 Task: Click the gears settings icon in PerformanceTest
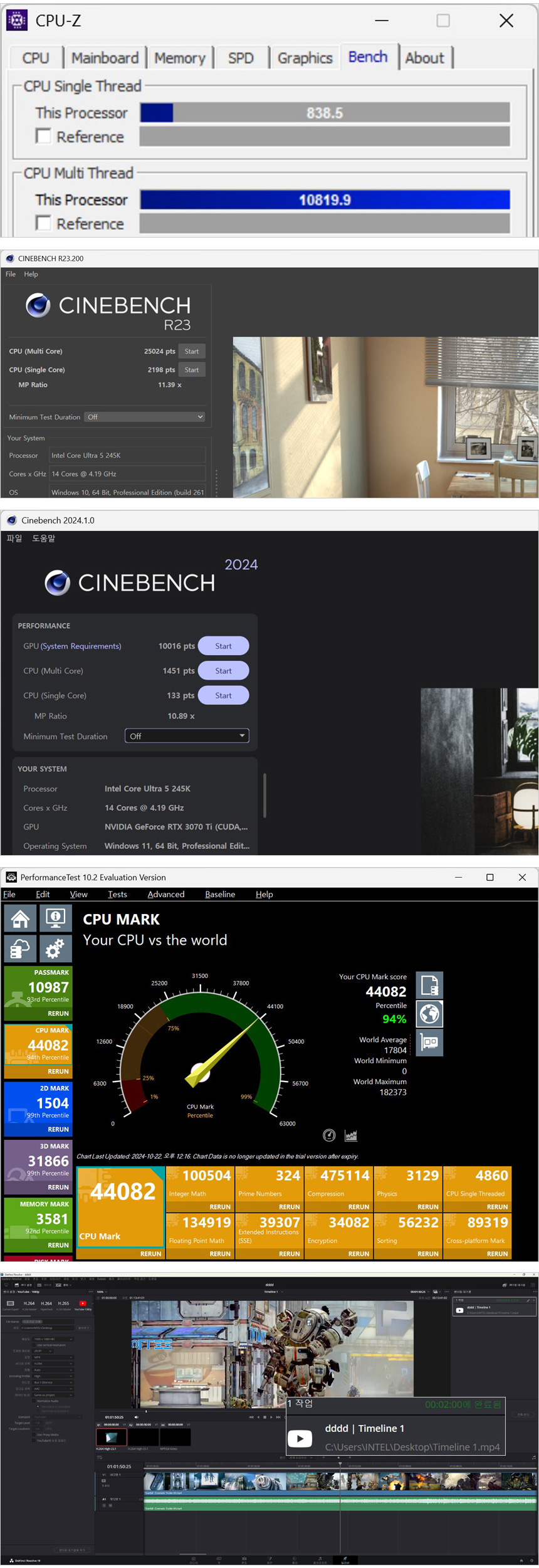click(56, 949)
